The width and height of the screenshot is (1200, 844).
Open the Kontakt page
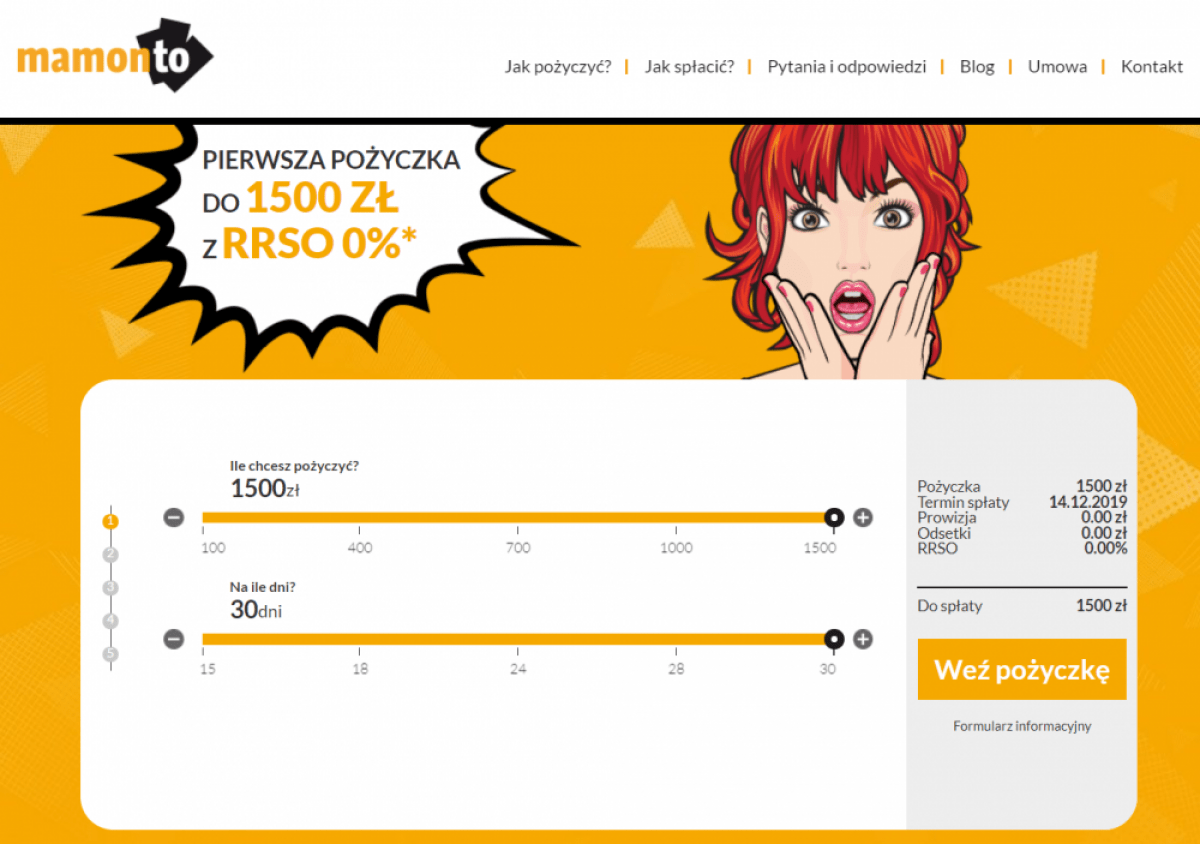tap(1152, 67)
